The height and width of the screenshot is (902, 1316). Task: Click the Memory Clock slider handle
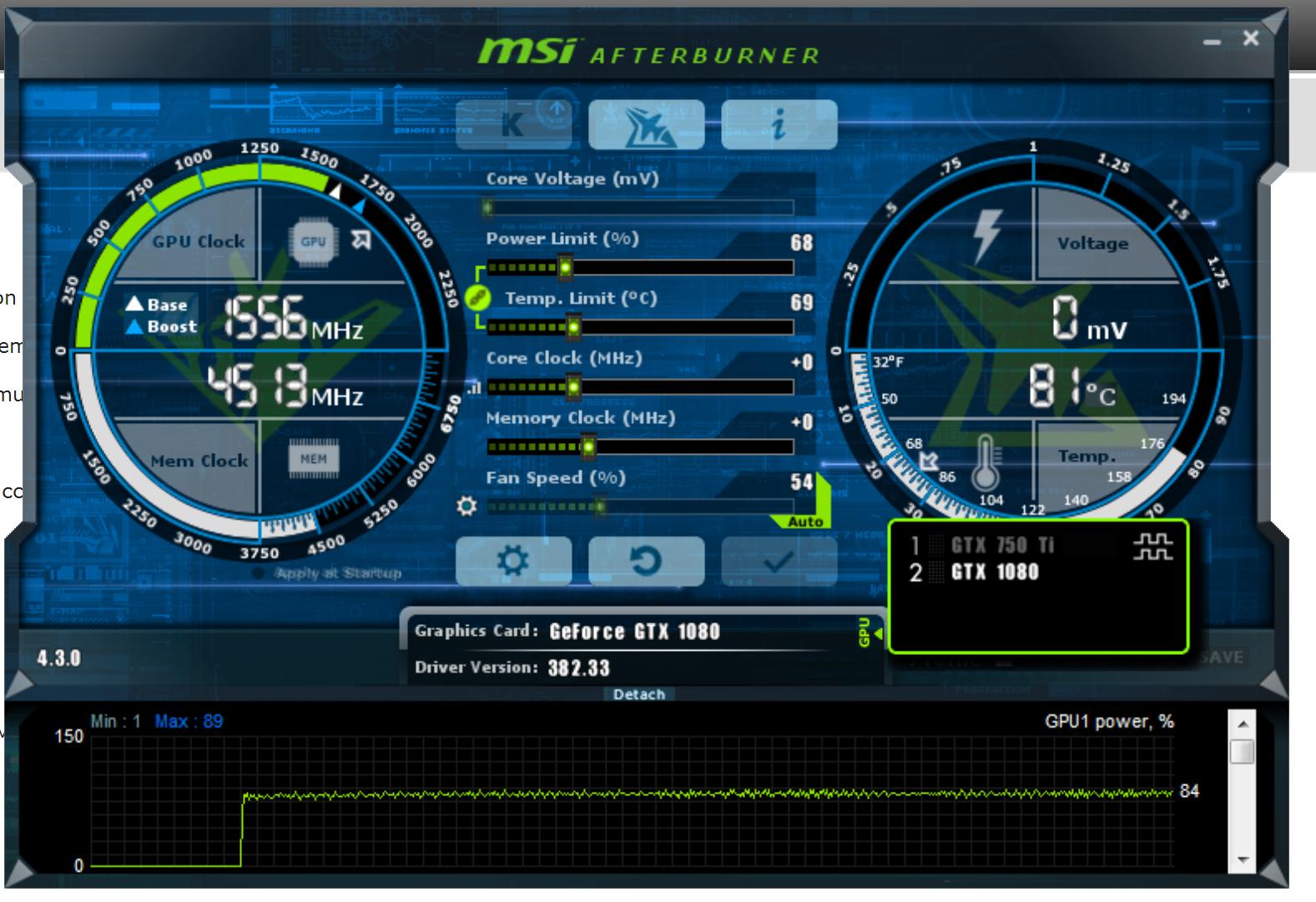588,446
